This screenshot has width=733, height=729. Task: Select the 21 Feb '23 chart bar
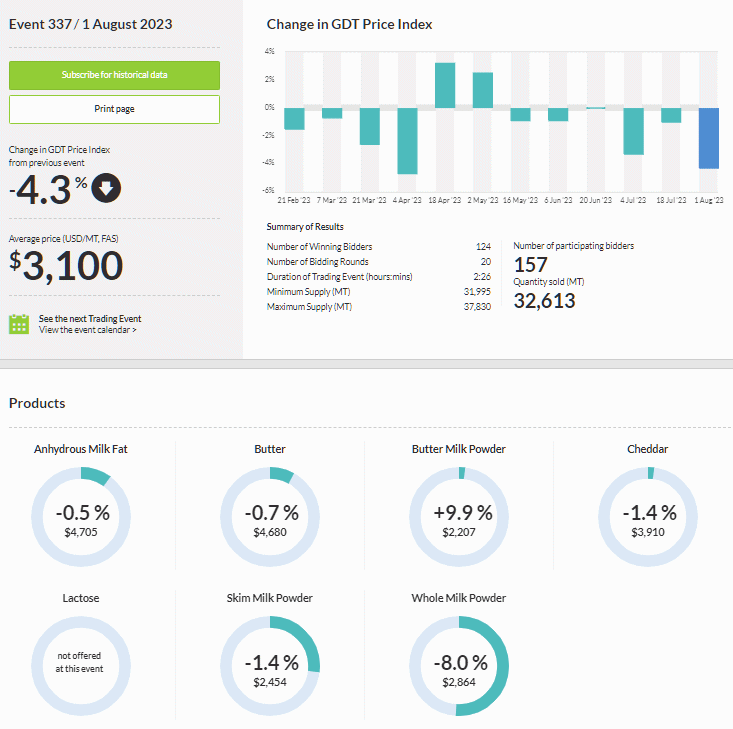pos(294,119)
